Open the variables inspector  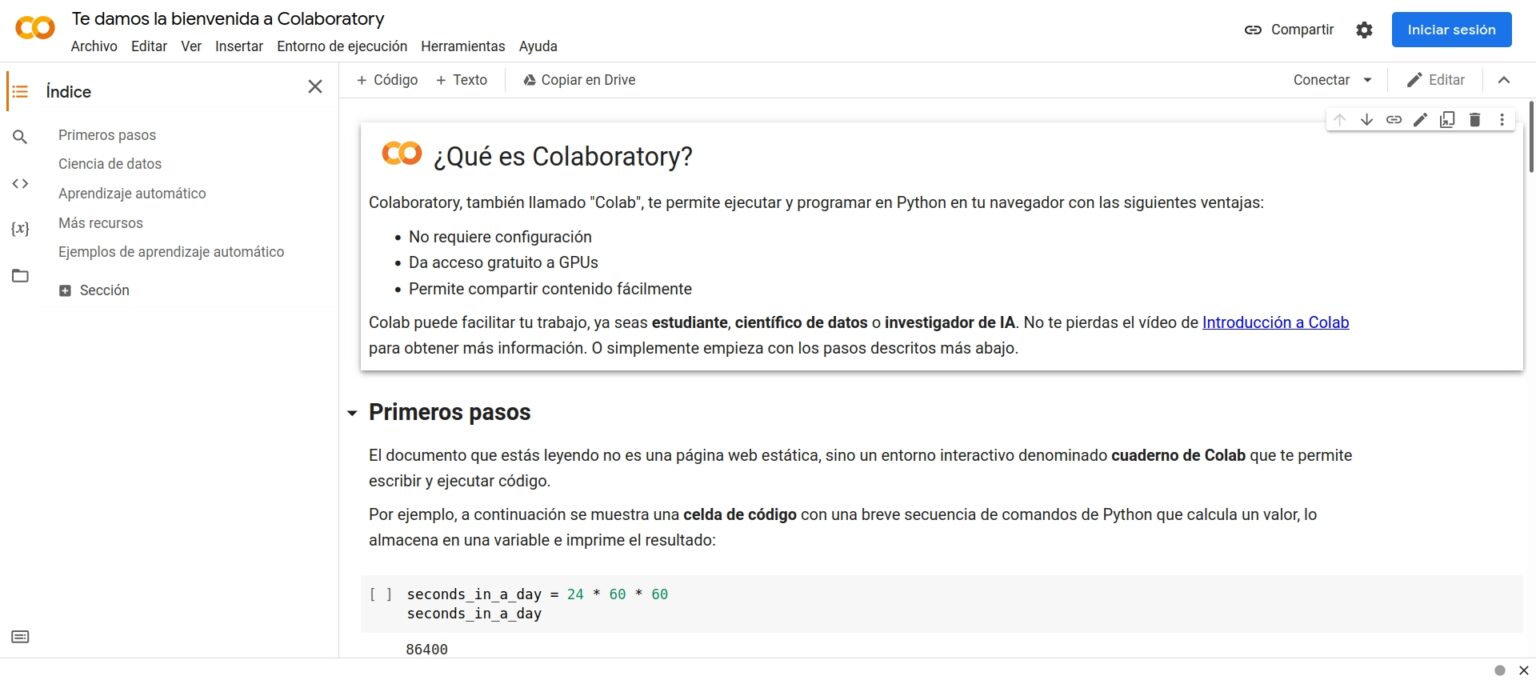point(20,228)
